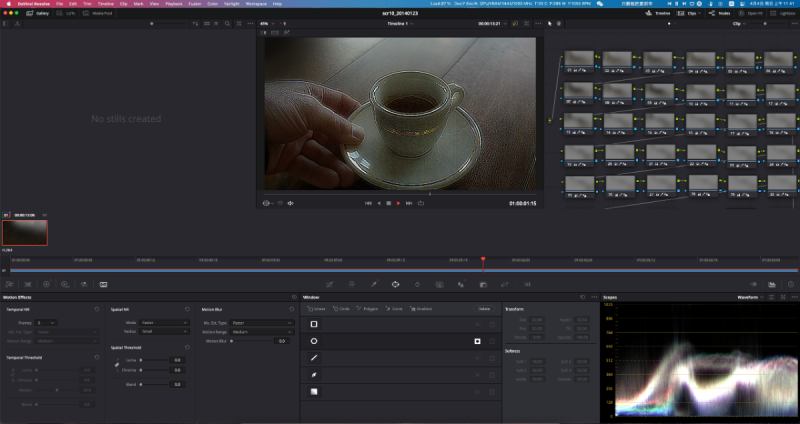800x424 pixels.
Task: Open the Curves palette icon
Action: coord(330,285)
